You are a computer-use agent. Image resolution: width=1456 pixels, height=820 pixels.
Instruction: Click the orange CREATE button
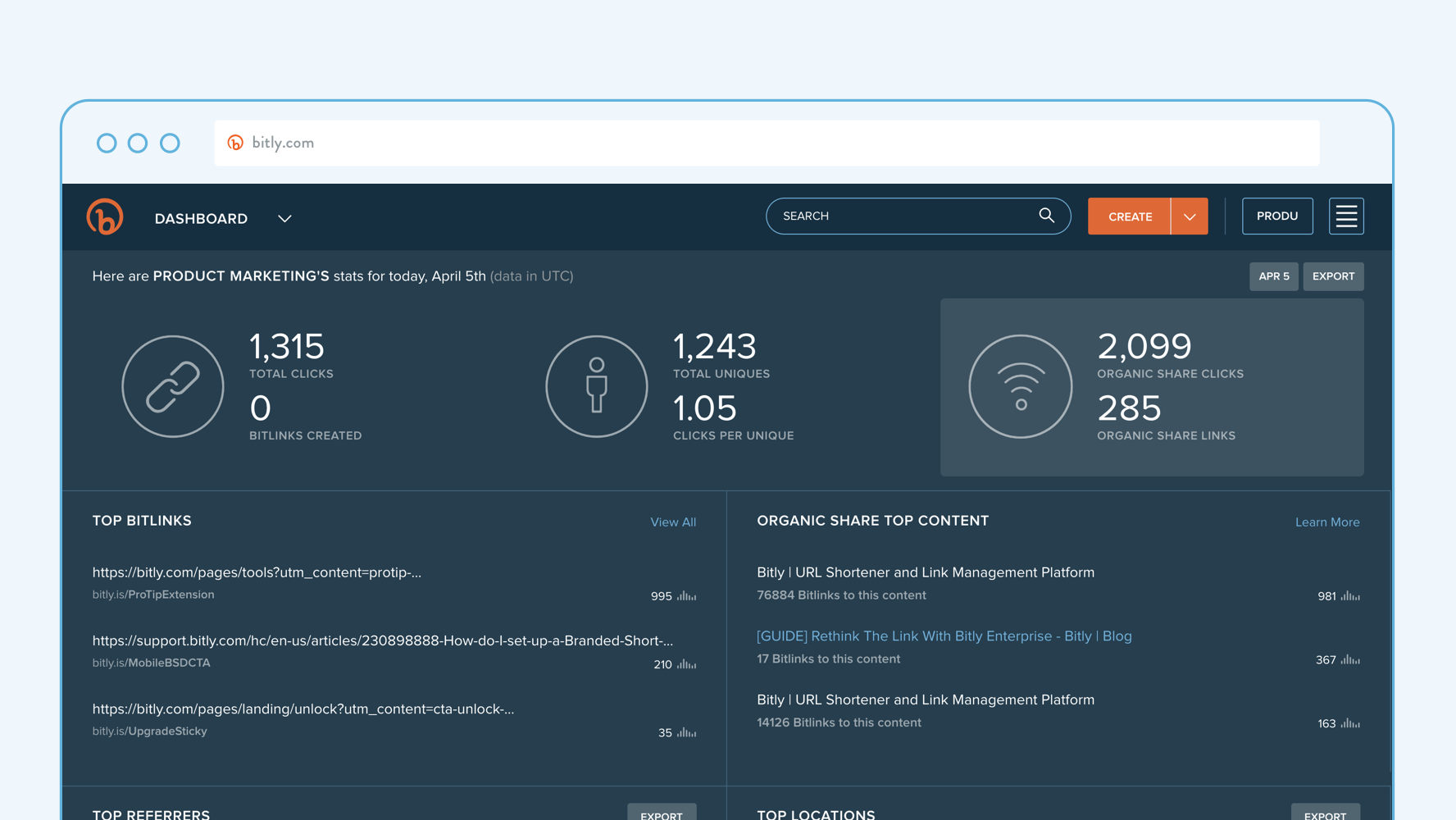1130,216
